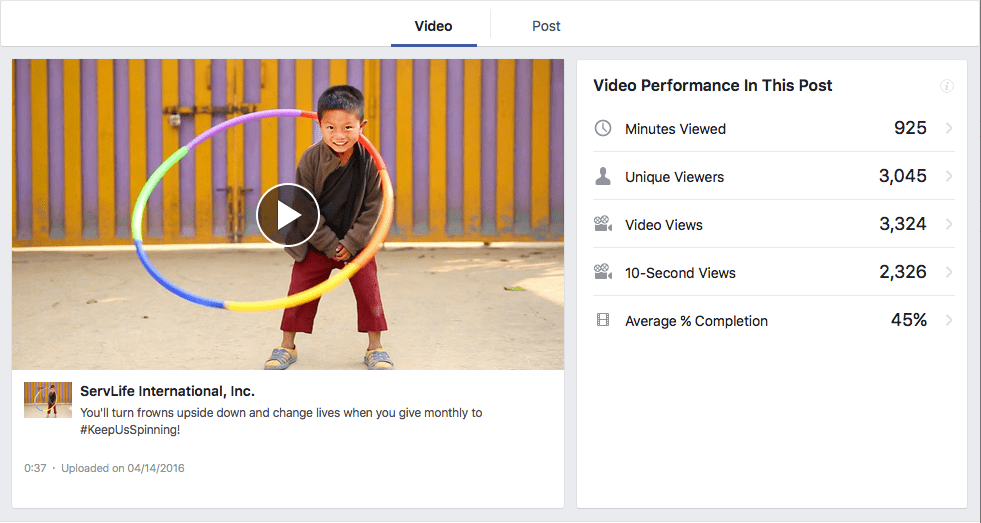Open the Post tab
This screenshot has height=523, width=981.
(546, 26)
